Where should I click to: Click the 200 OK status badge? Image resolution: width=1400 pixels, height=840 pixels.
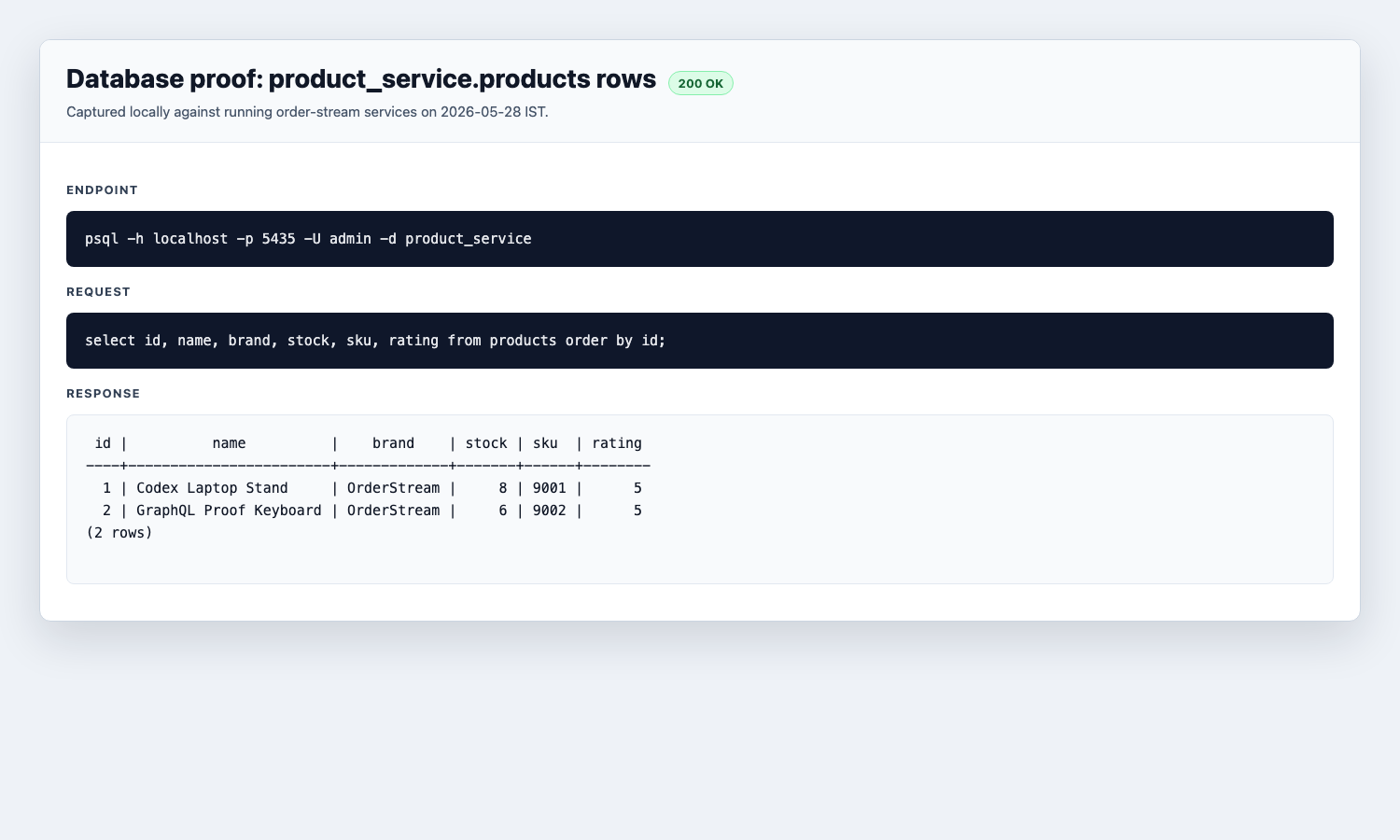pyautogui.click(x=701, y=83)
